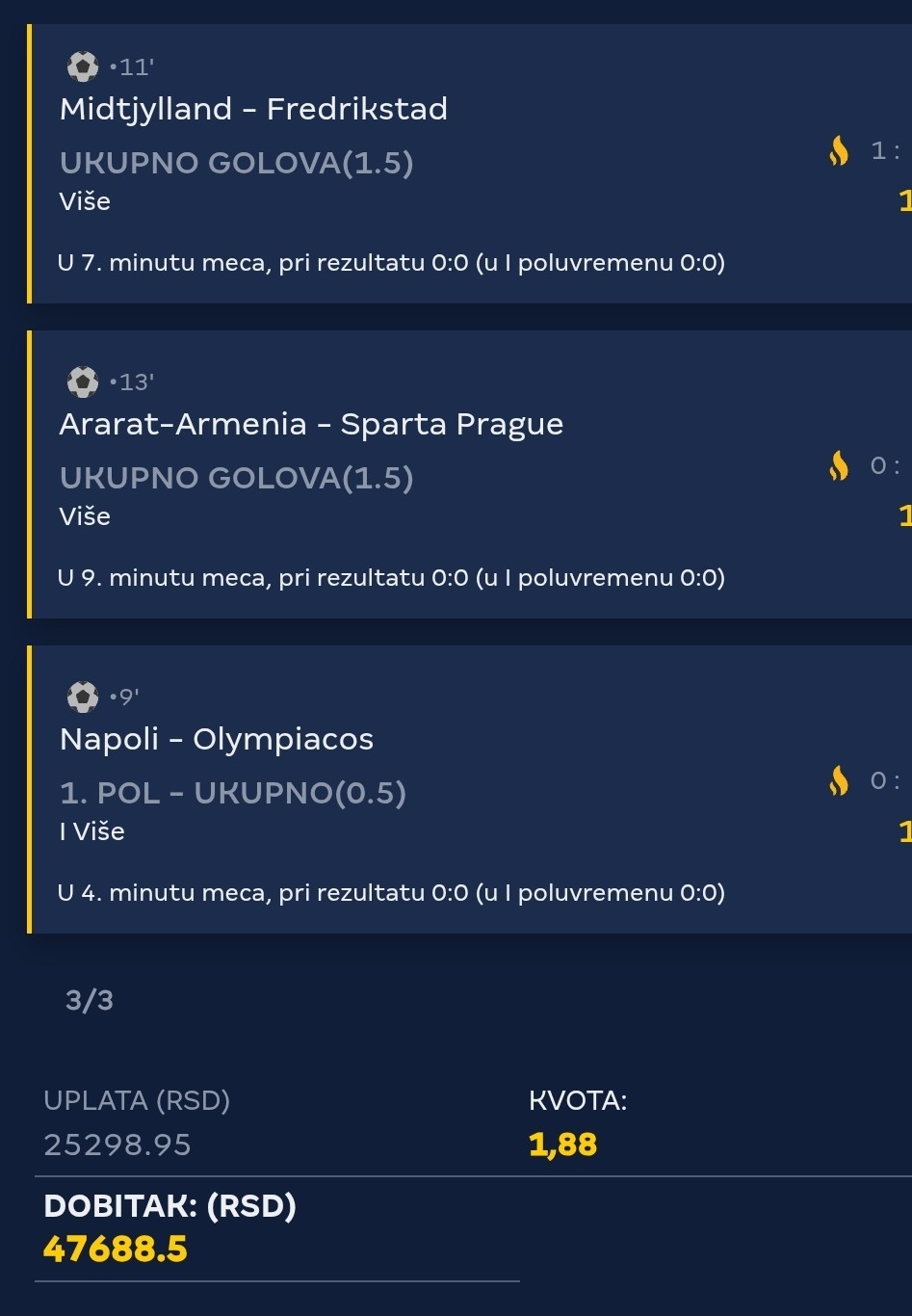Open the Midtjylland - Fredrikstad match
The height and width of the screenshot is (1316, 912).
(253, 109)
